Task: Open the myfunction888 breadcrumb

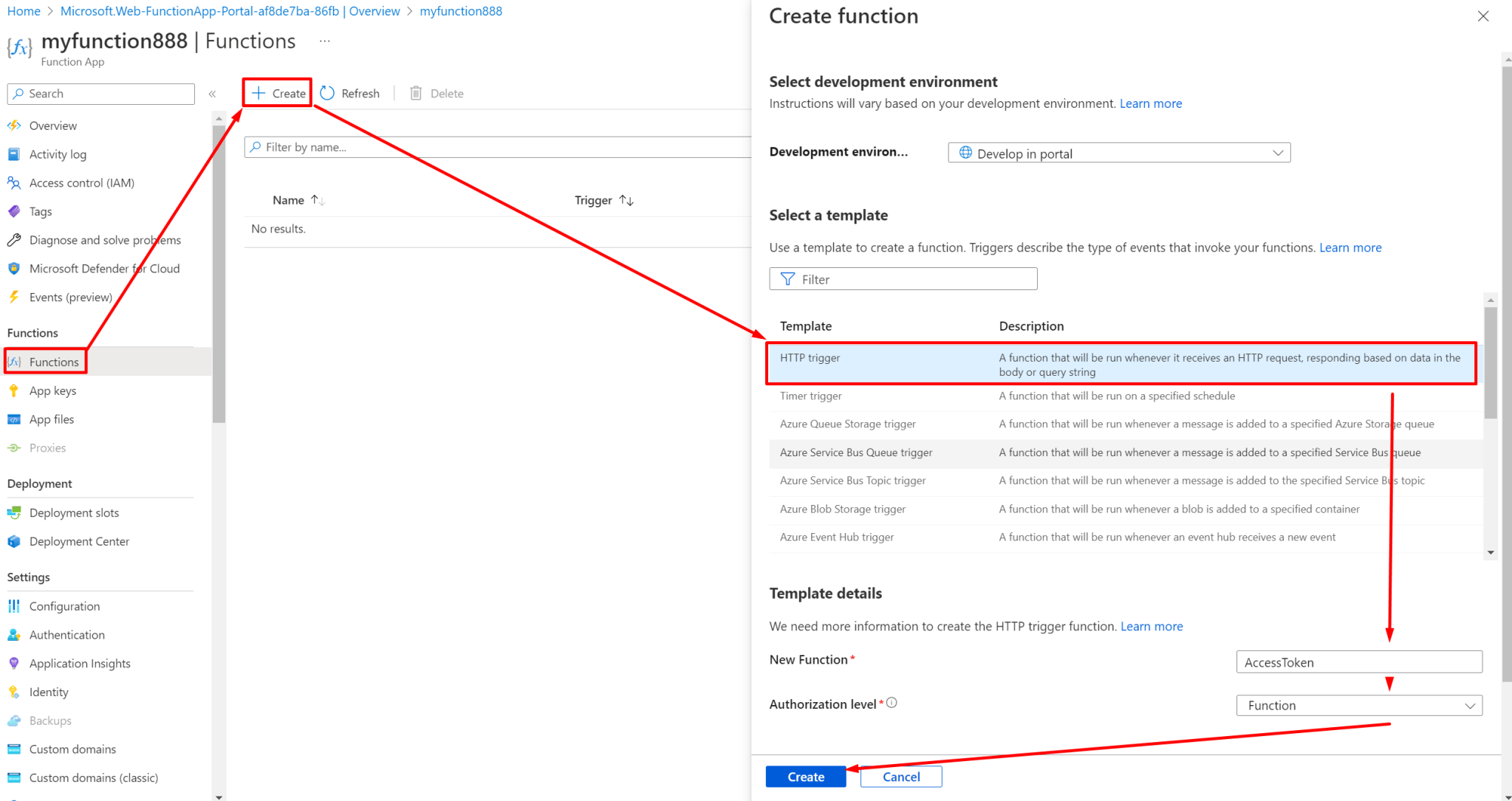Action: tap(461, 11)
